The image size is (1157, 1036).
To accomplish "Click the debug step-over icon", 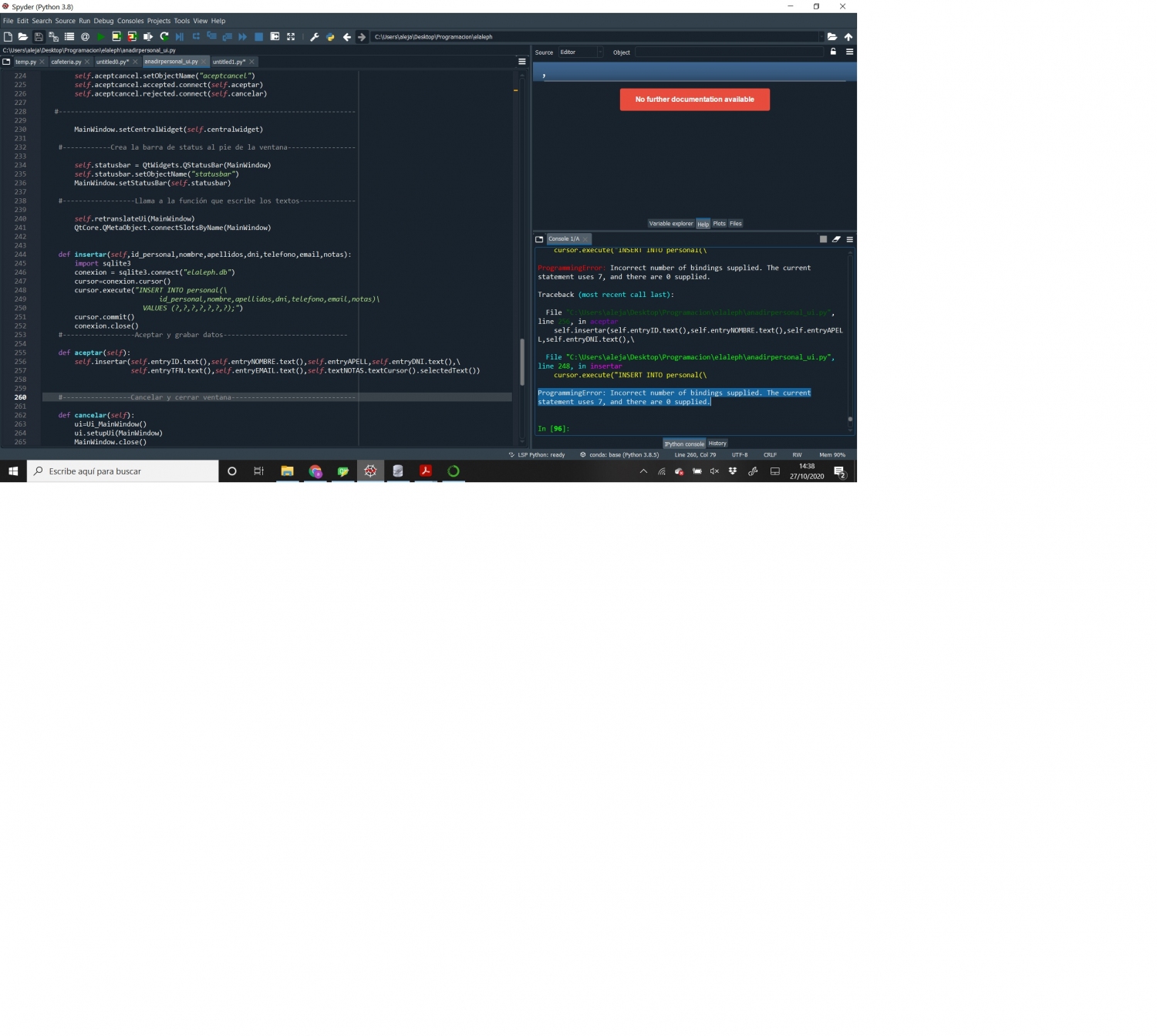I will coord(196,36).
